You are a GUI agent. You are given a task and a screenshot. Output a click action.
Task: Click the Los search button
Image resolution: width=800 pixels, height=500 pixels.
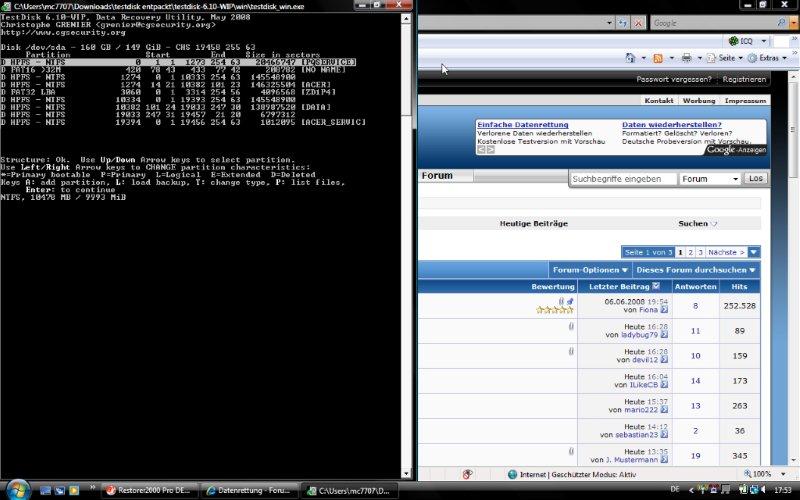coord(756,178)
